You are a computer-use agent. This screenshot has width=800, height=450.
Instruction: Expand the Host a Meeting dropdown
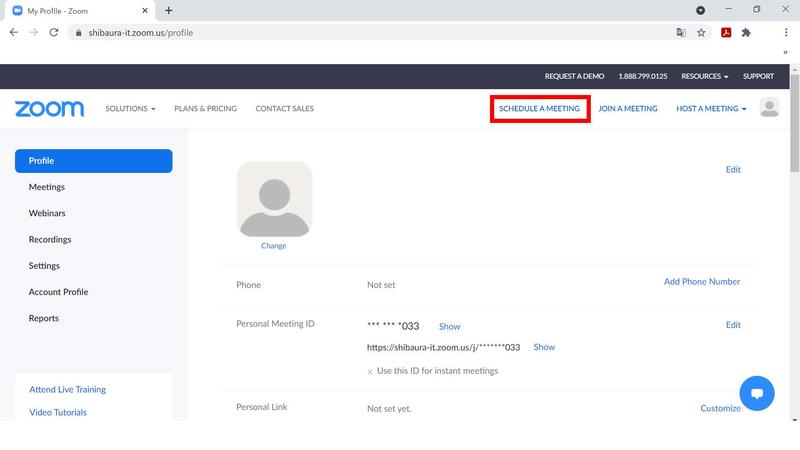pyautogui.click(x=711, y=109)
